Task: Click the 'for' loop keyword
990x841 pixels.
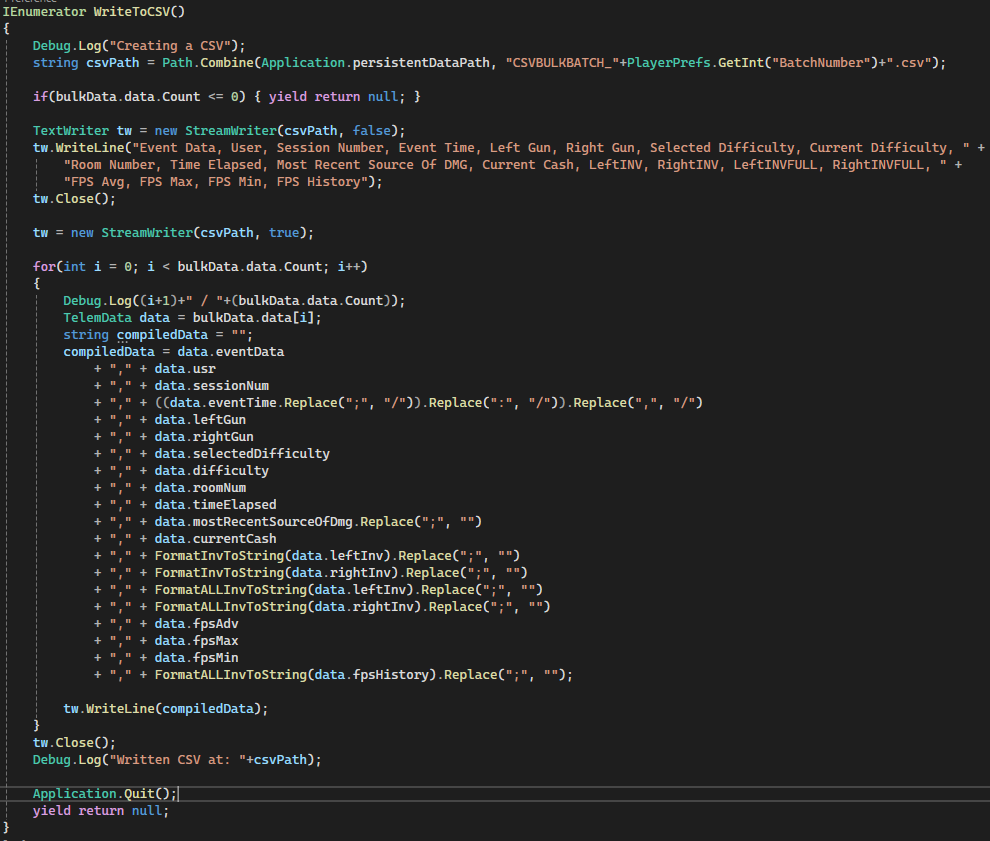Action: click(44, 267)
